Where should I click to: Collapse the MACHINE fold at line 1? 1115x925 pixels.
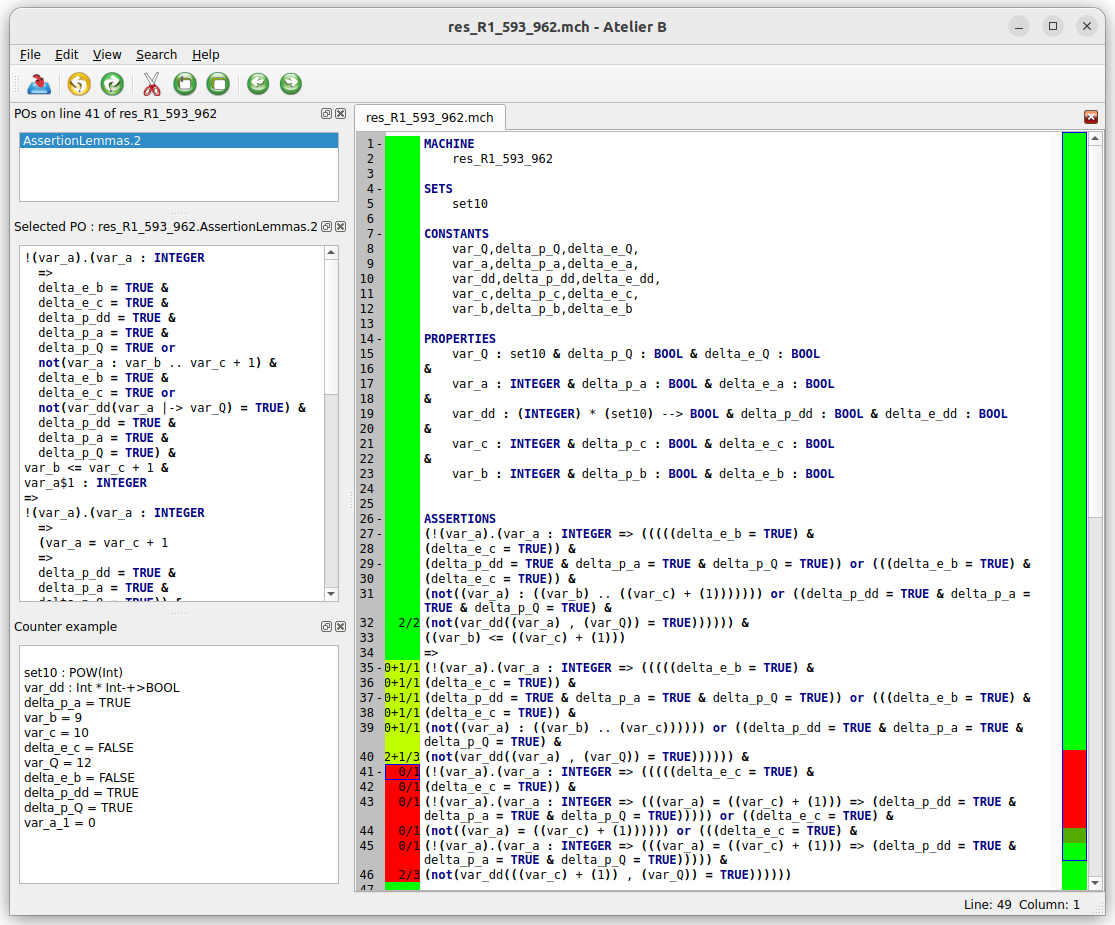point(380,144)
